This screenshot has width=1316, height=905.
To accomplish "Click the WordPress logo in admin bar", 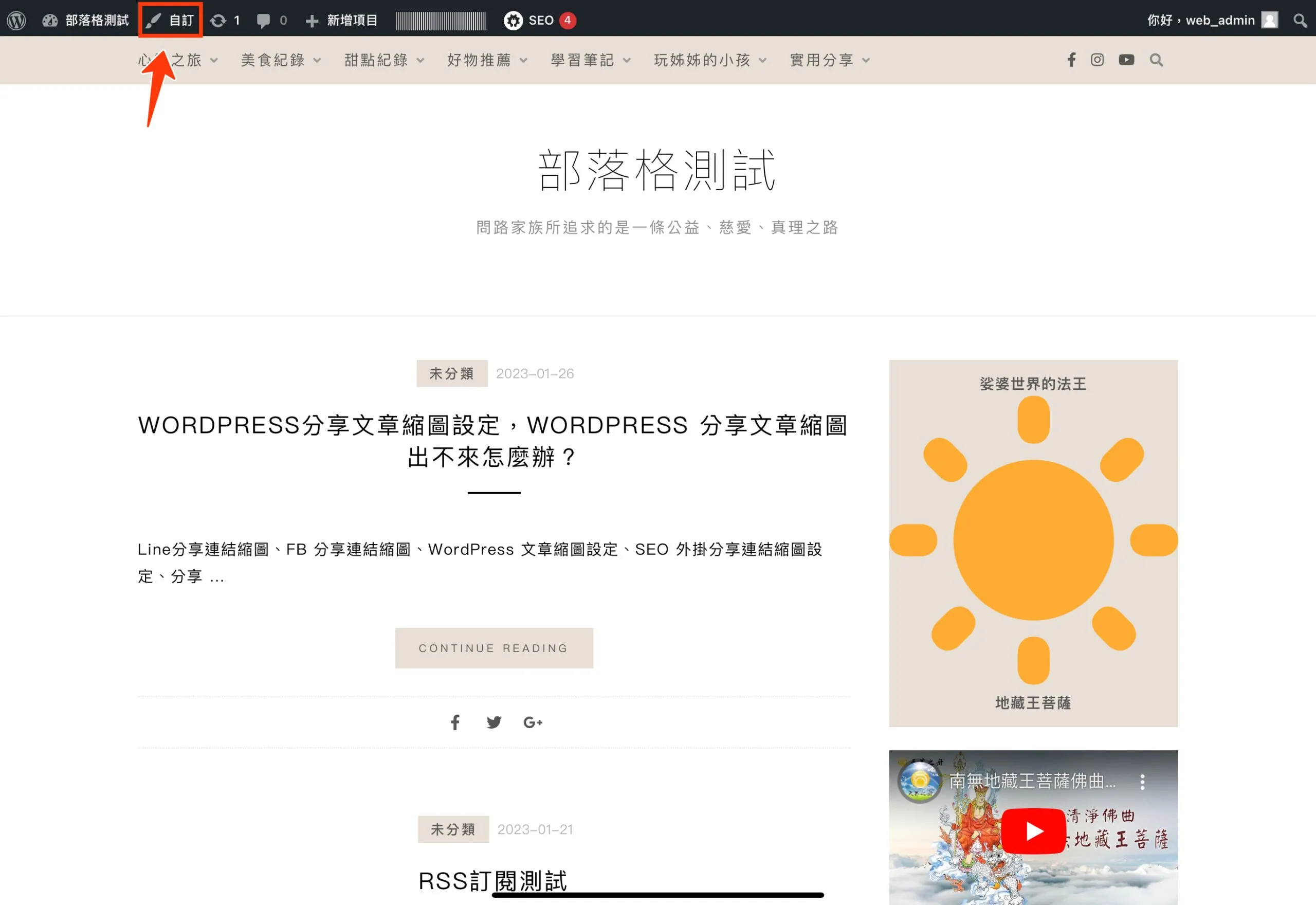I will pyautogui.click(x=16, y=21).
